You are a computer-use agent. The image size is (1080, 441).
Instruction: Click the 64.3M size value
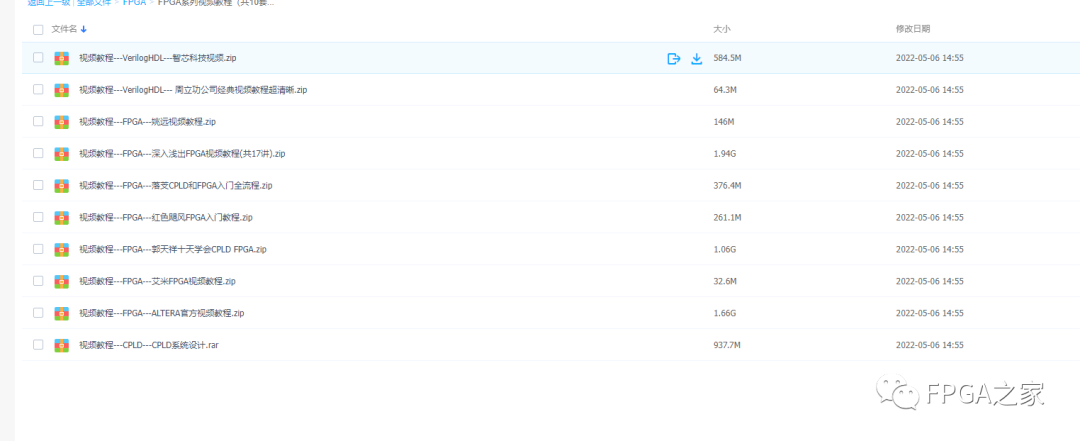(x=725, y=90)
